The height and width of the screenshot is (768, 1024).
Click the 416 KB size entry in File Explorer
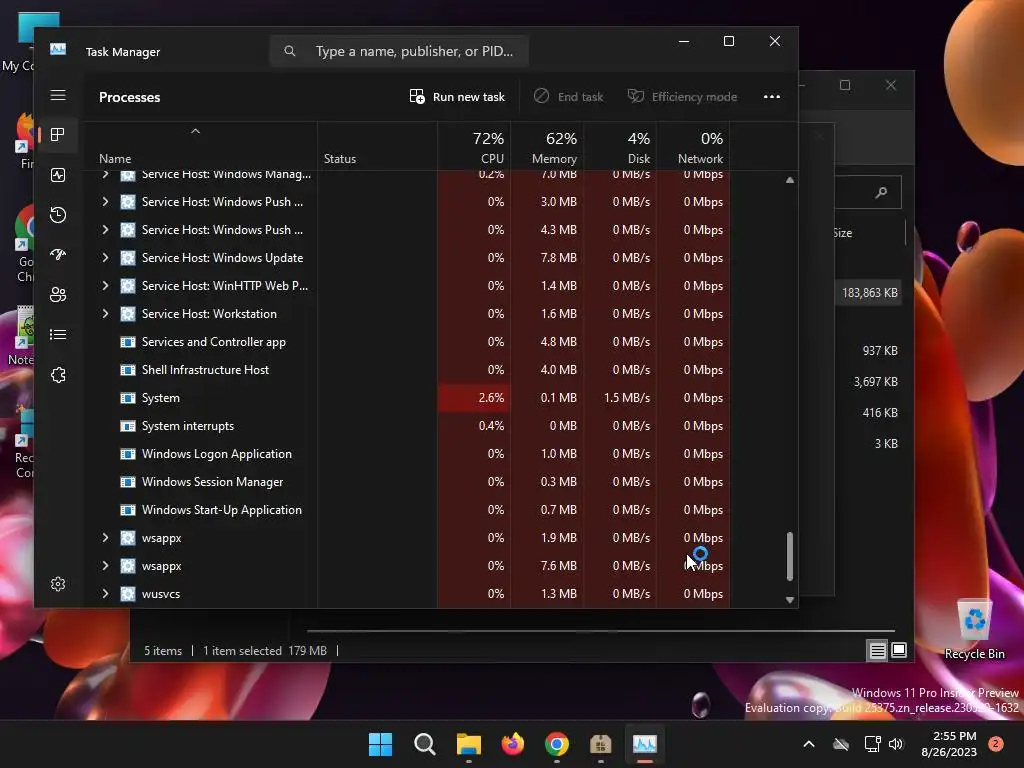880,413
